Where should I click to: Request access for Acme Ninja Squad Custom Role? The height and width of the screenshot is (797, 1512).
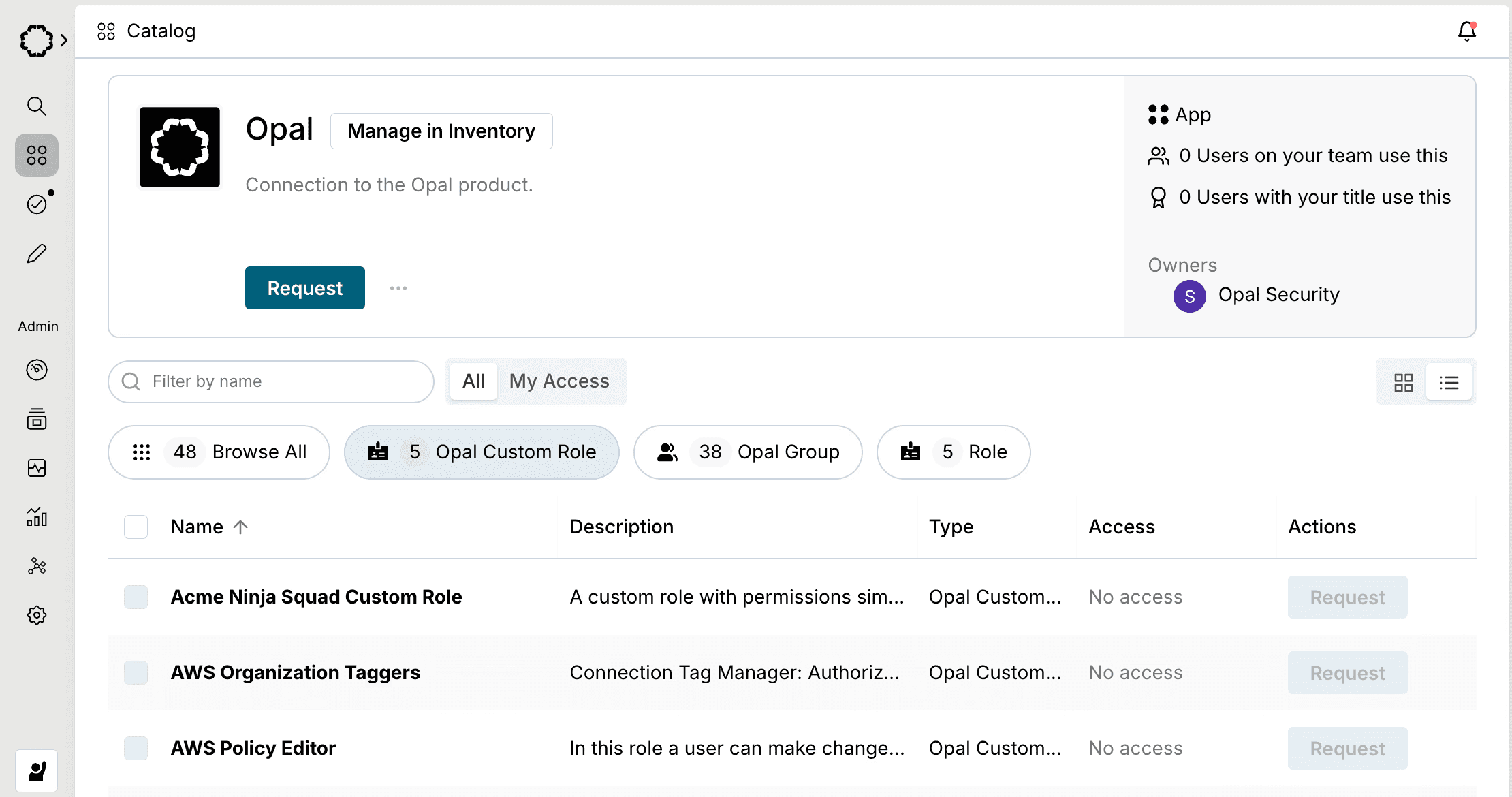point(1347,597)
